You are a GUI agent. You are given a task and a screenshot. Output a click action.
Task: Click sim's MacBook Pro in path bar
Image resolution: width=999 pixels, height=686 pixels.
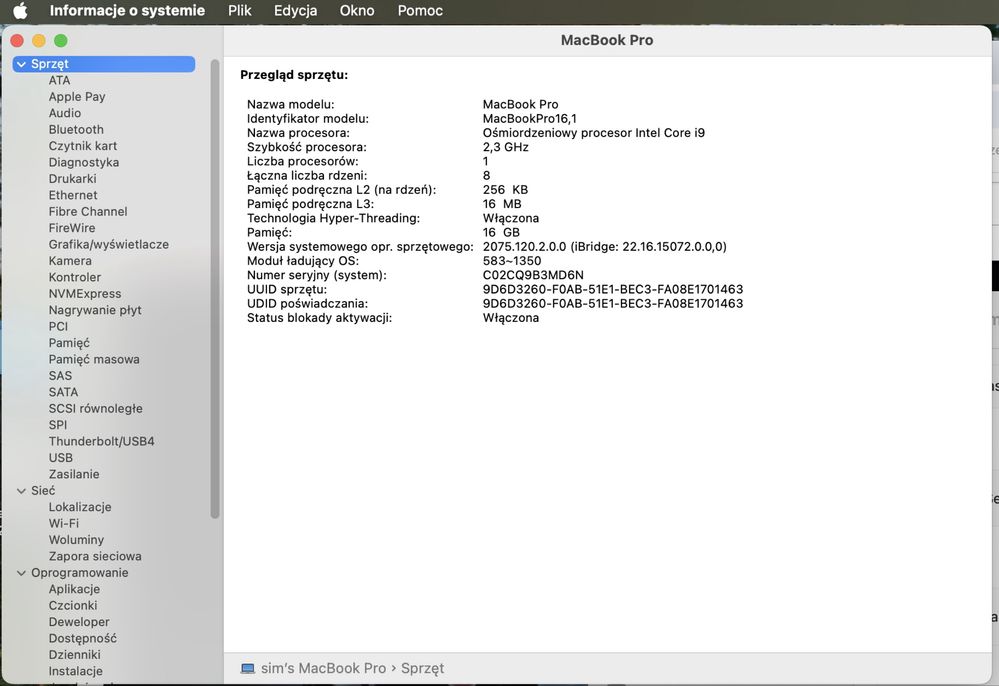[324, 669]
